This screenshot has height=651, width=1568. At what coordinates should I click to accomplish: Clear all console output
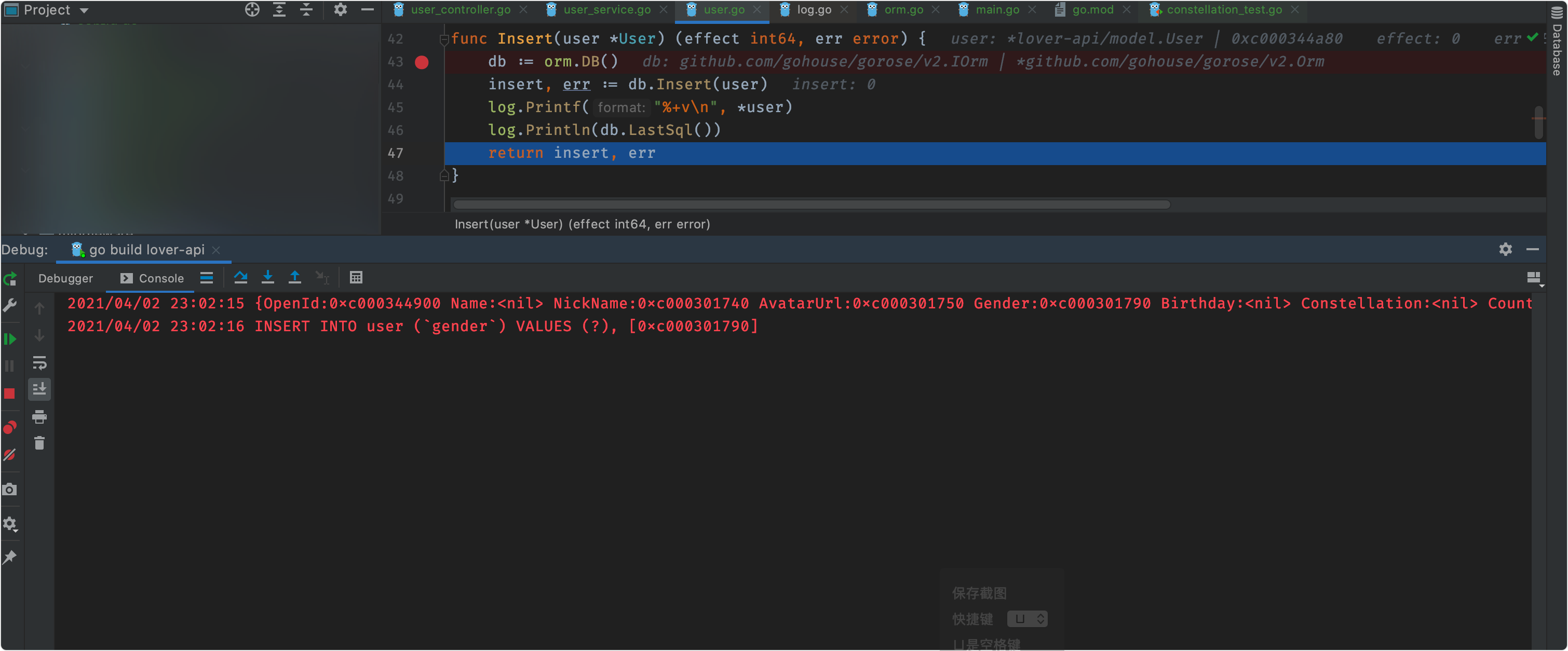pos(39,443)
